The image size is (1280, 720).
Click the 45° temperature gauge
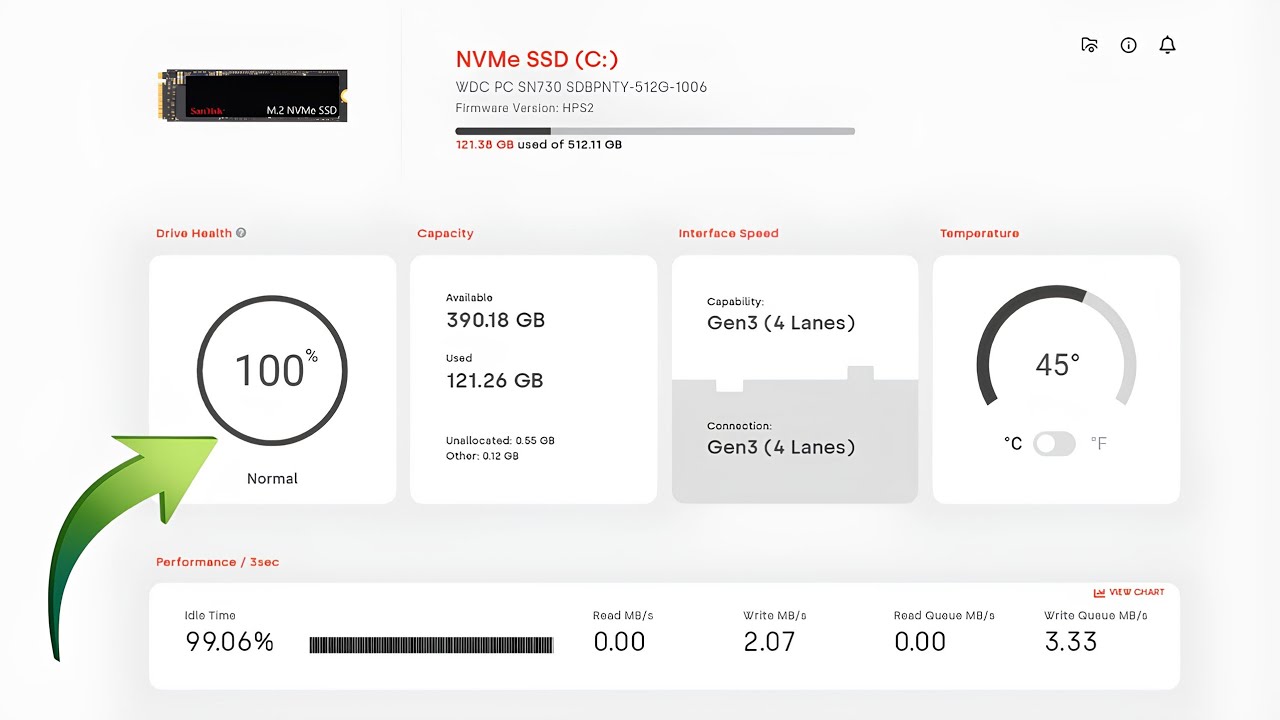tap(1056, 348)
